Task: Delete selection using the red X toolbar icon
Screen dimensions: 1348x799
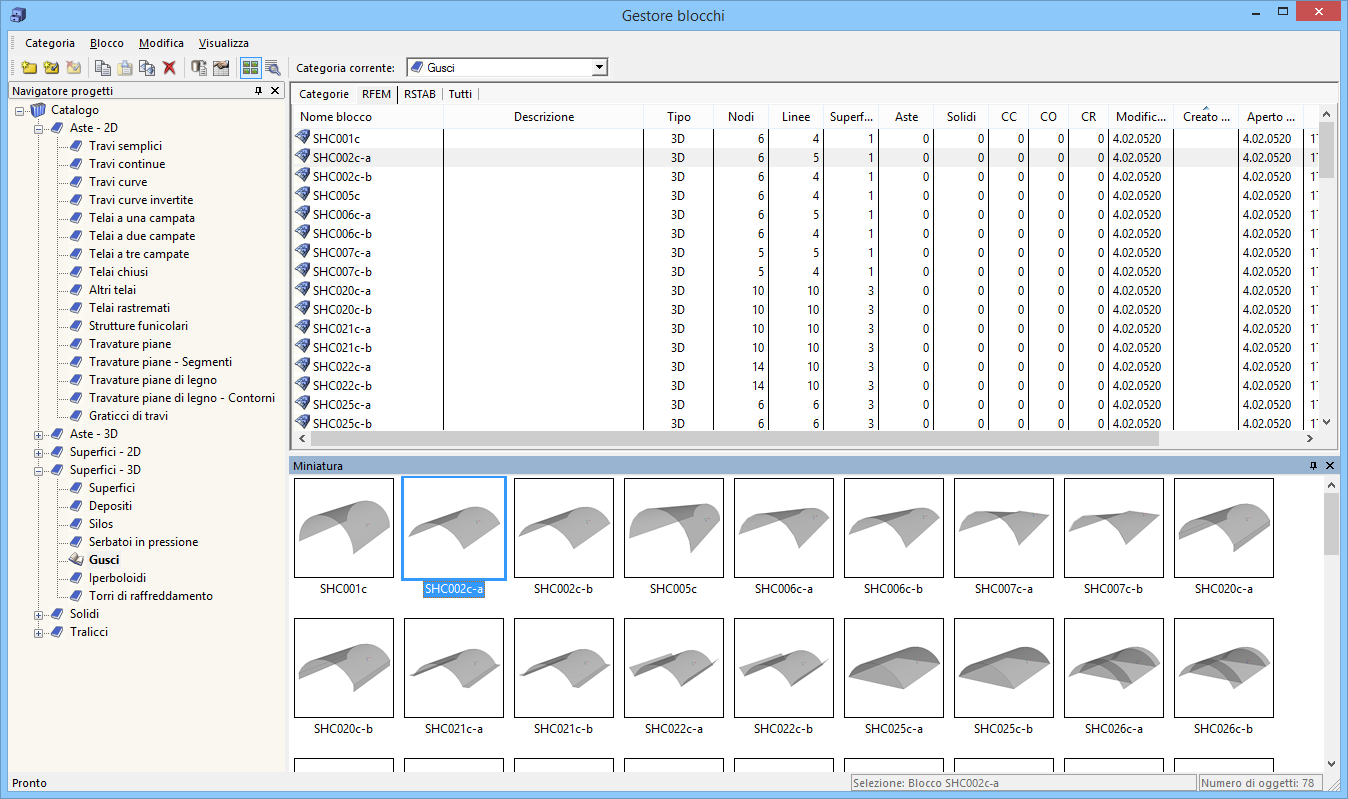Action: [169, 67]
